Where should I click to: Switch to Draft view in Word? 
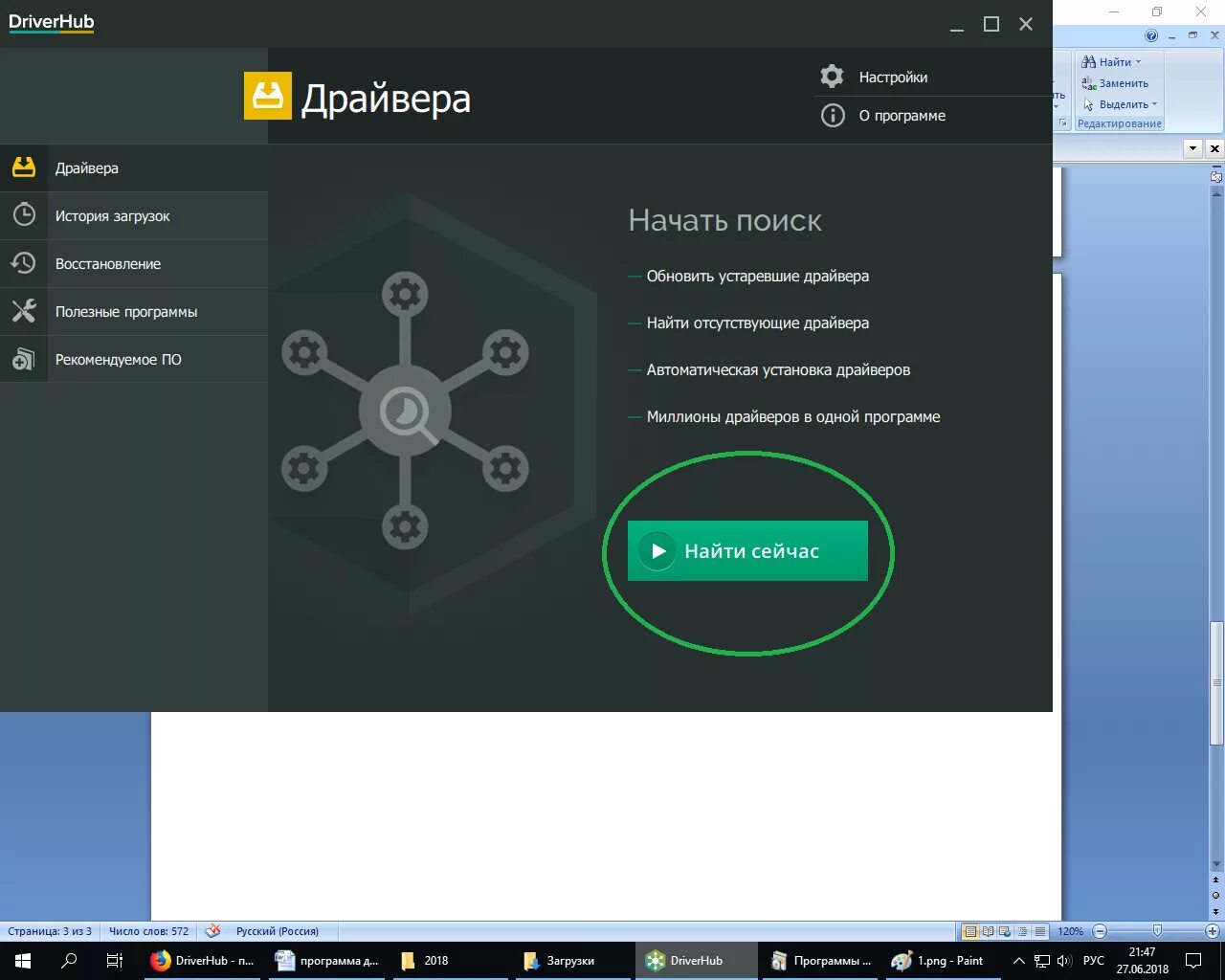[x=1039, y=931]
